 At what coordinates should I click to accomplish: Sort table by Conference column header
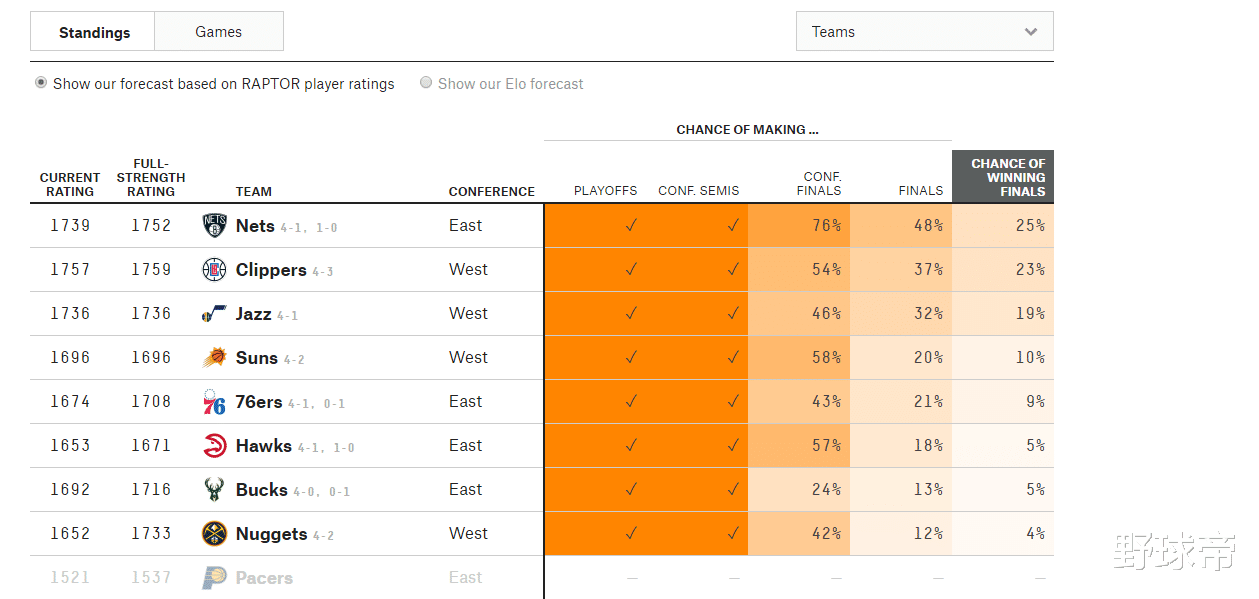(x=491, y=191)
